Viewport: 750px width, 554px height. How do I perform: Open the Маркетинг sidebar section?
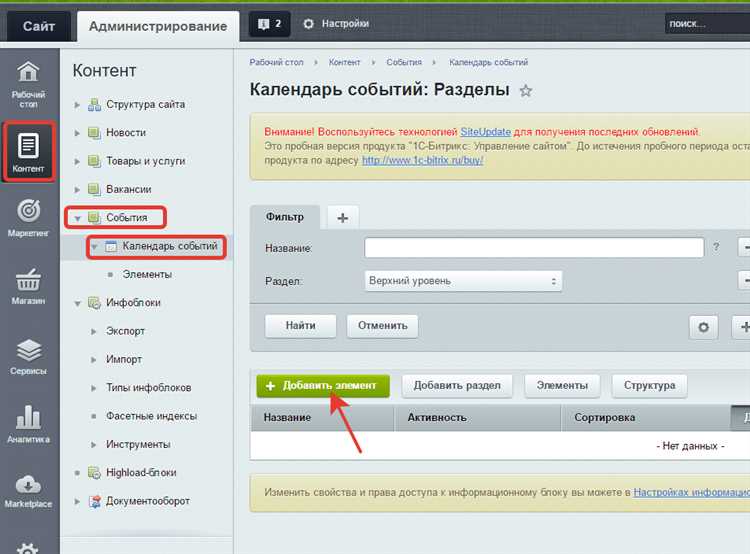[28, 218]
